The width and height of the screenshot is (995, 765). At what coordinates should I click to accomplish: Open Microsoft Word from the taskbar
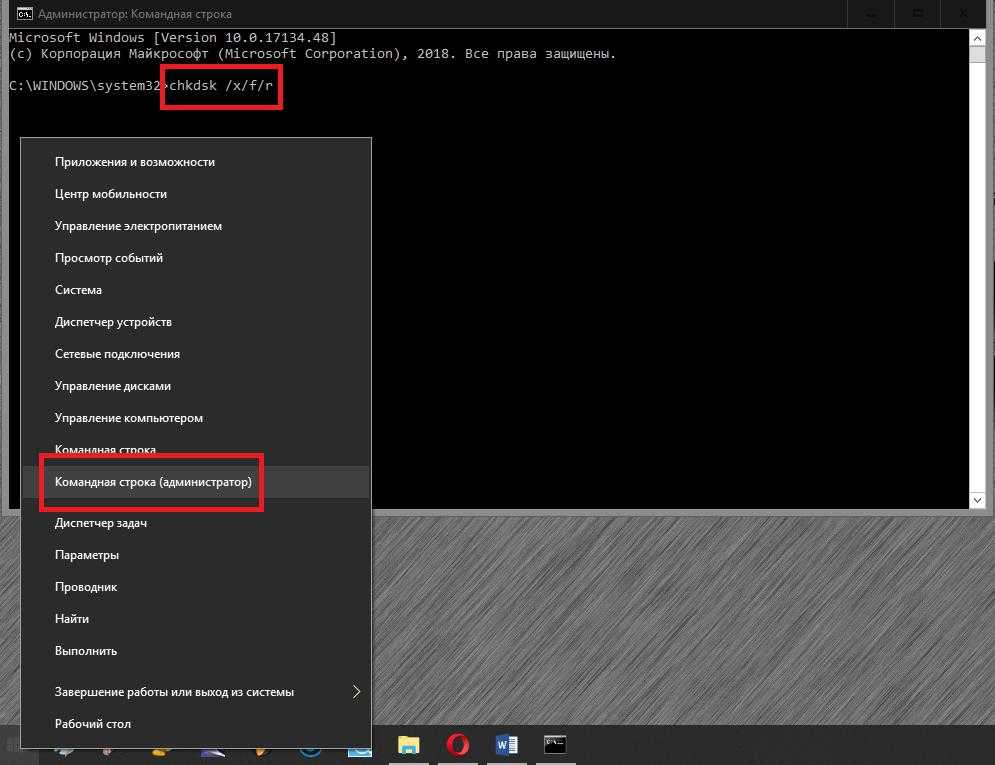507,745
